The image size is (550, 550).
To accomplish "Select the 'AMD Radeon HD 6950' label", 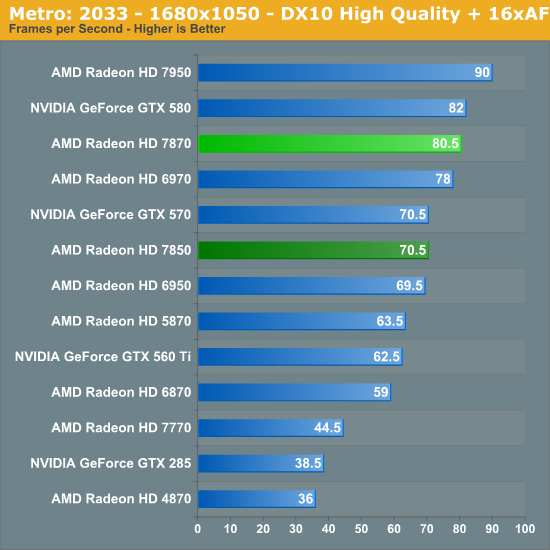I will click(121, 286).
